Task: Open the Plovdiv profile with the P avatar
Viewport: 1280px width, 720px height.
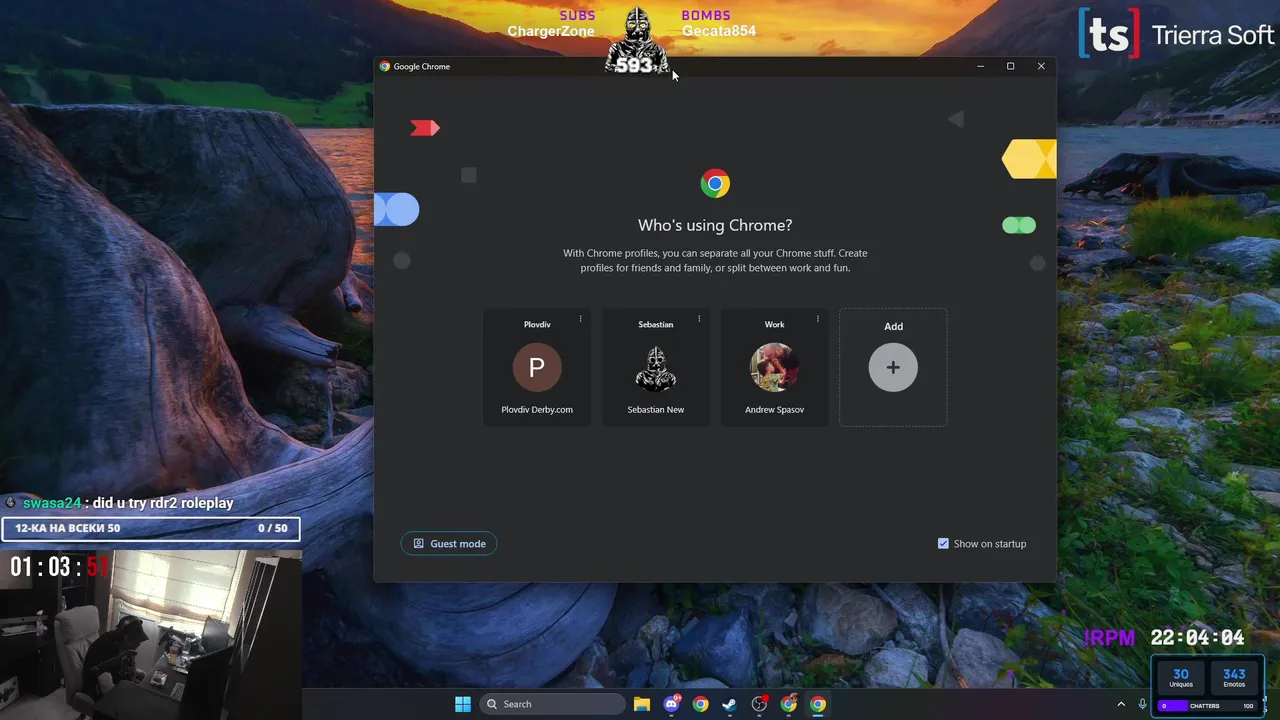Action: coord(537,367)
